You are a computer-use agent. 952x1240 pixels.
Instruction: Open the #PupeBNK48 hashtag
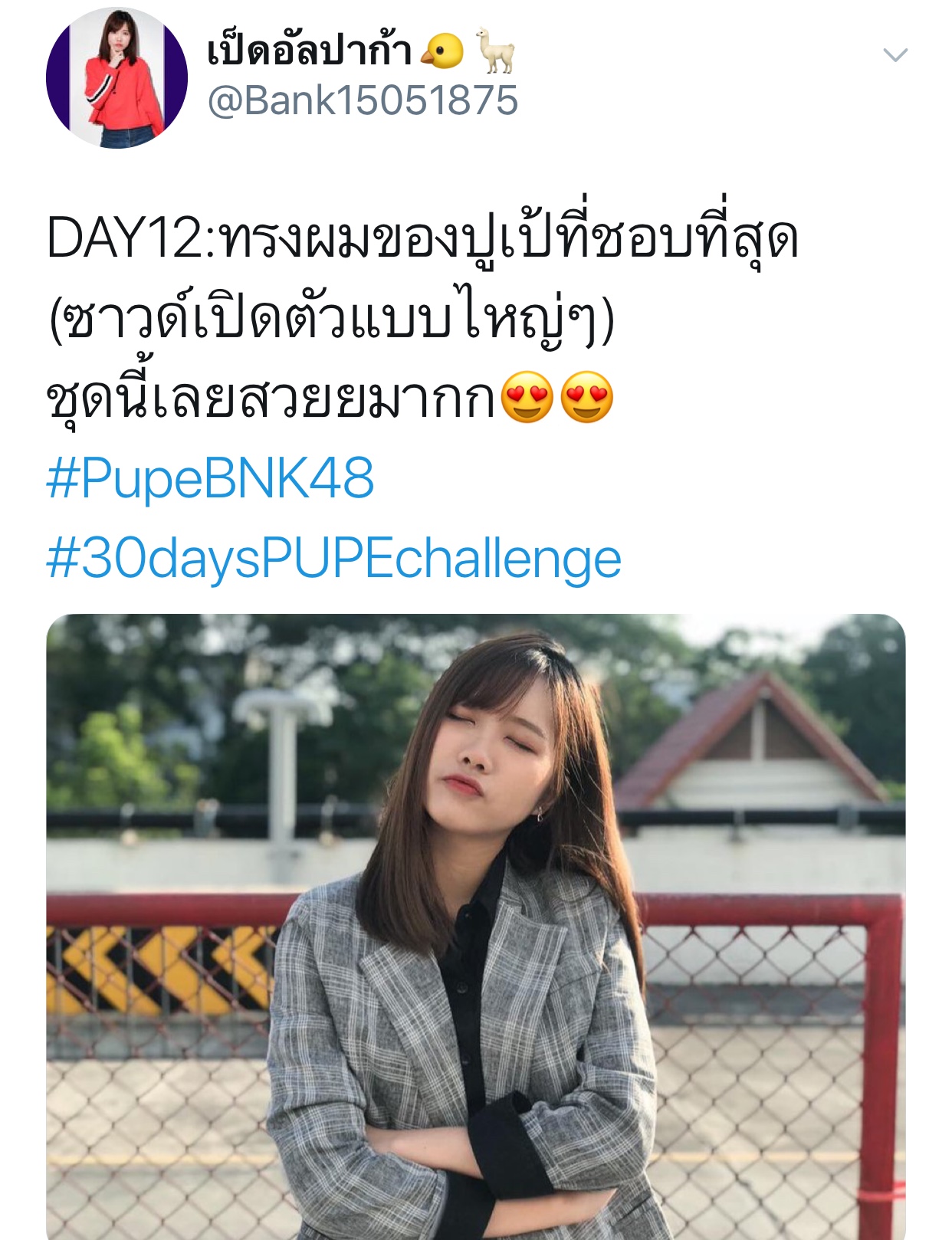click(210, 478)
